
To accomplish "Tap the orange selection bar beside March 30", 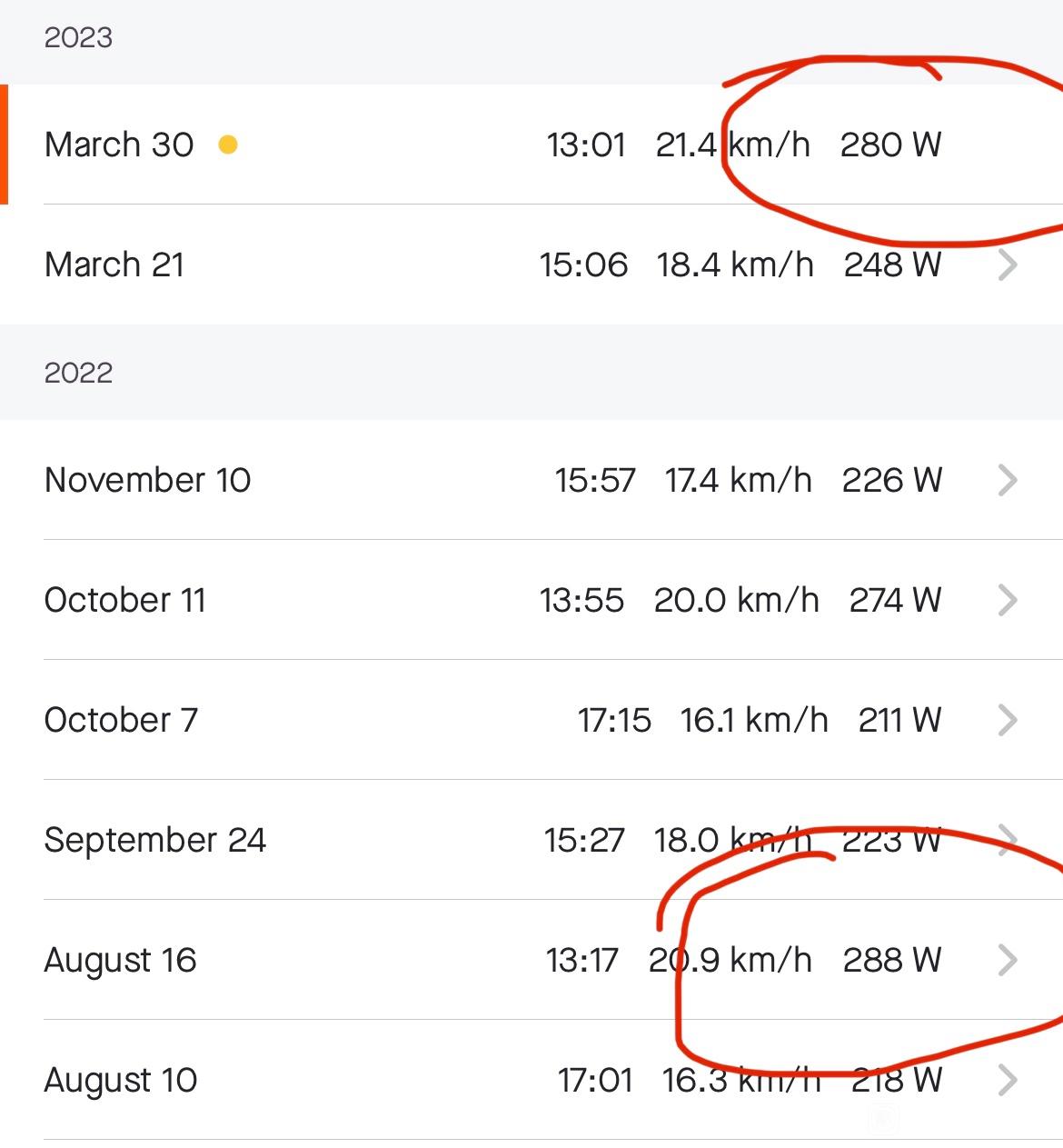I will [4, 145].
